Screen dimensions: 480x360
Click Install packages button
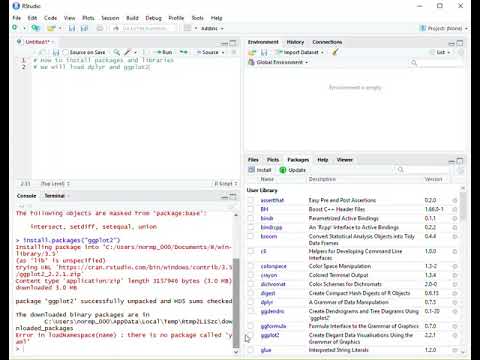tap(260, 170)
